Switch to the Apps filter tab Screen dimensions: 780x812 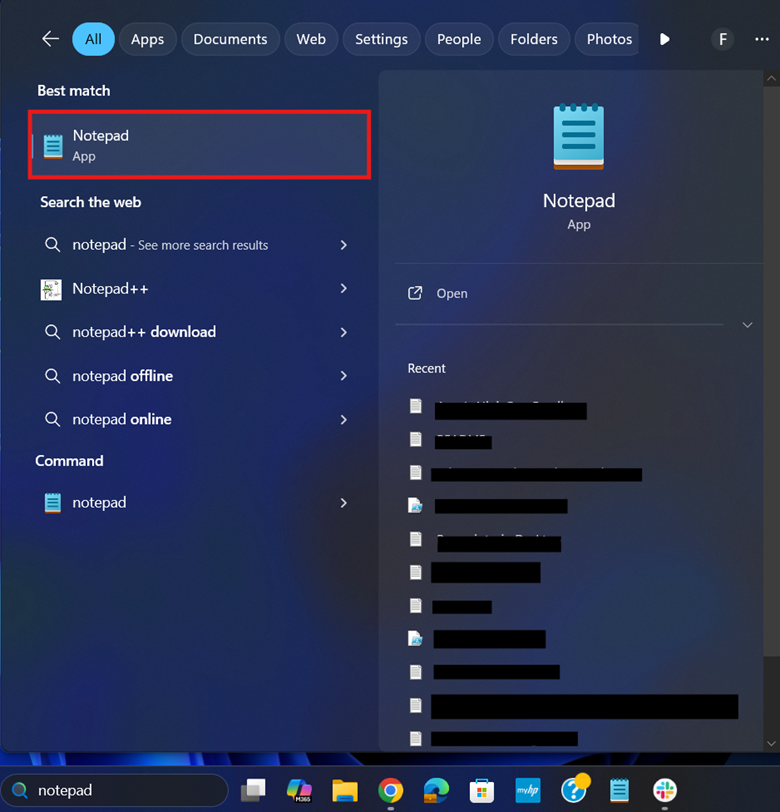coord(148,39)
